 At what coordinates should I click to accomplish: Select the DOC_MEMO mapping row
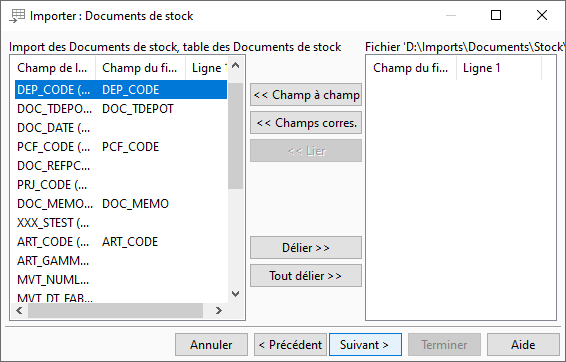pos(121,204)
